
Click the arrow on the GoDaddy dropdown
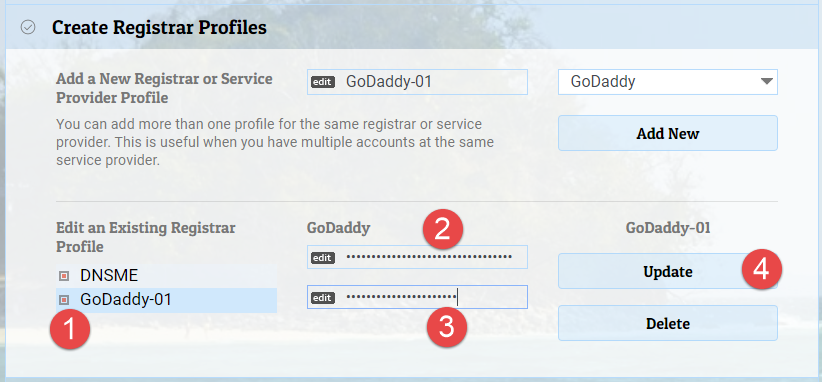point(766,82)
